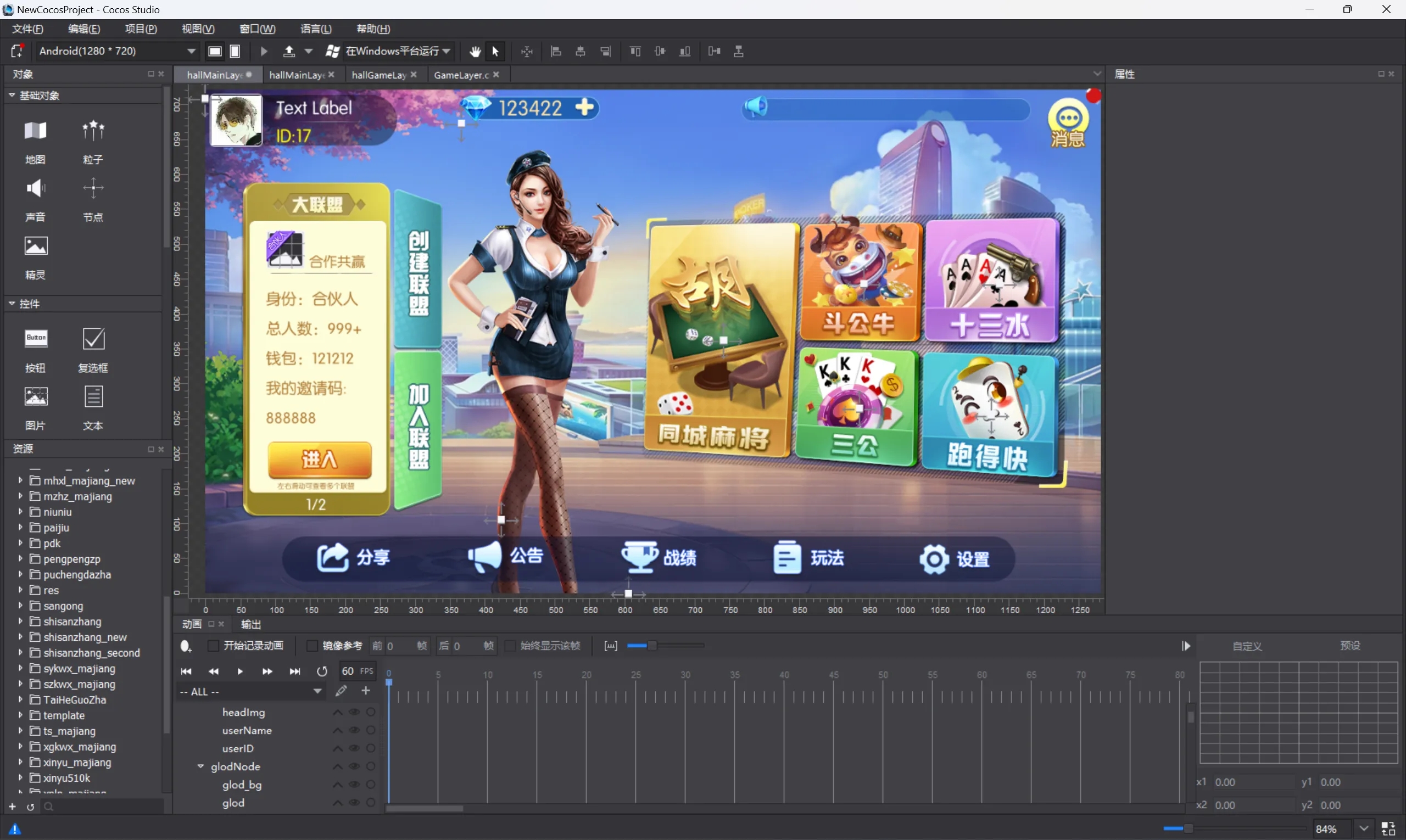The width and height of the screenshot is (1406, 840).
Task: Adjust the canvas zoom slider
Action: [1188, 829]
